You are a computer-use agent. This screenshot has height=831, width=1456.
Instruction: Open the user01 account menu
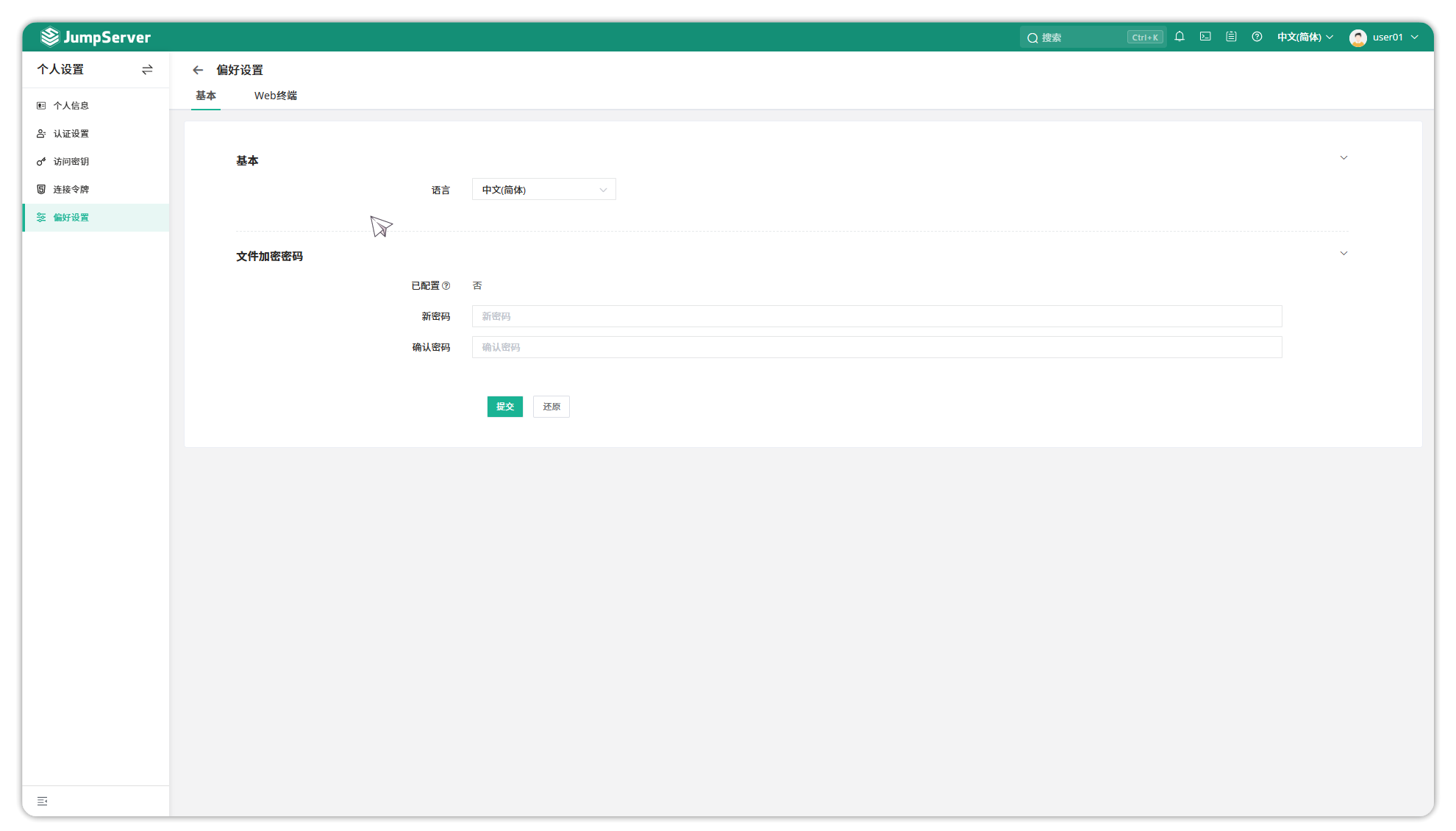point(1384,37)
